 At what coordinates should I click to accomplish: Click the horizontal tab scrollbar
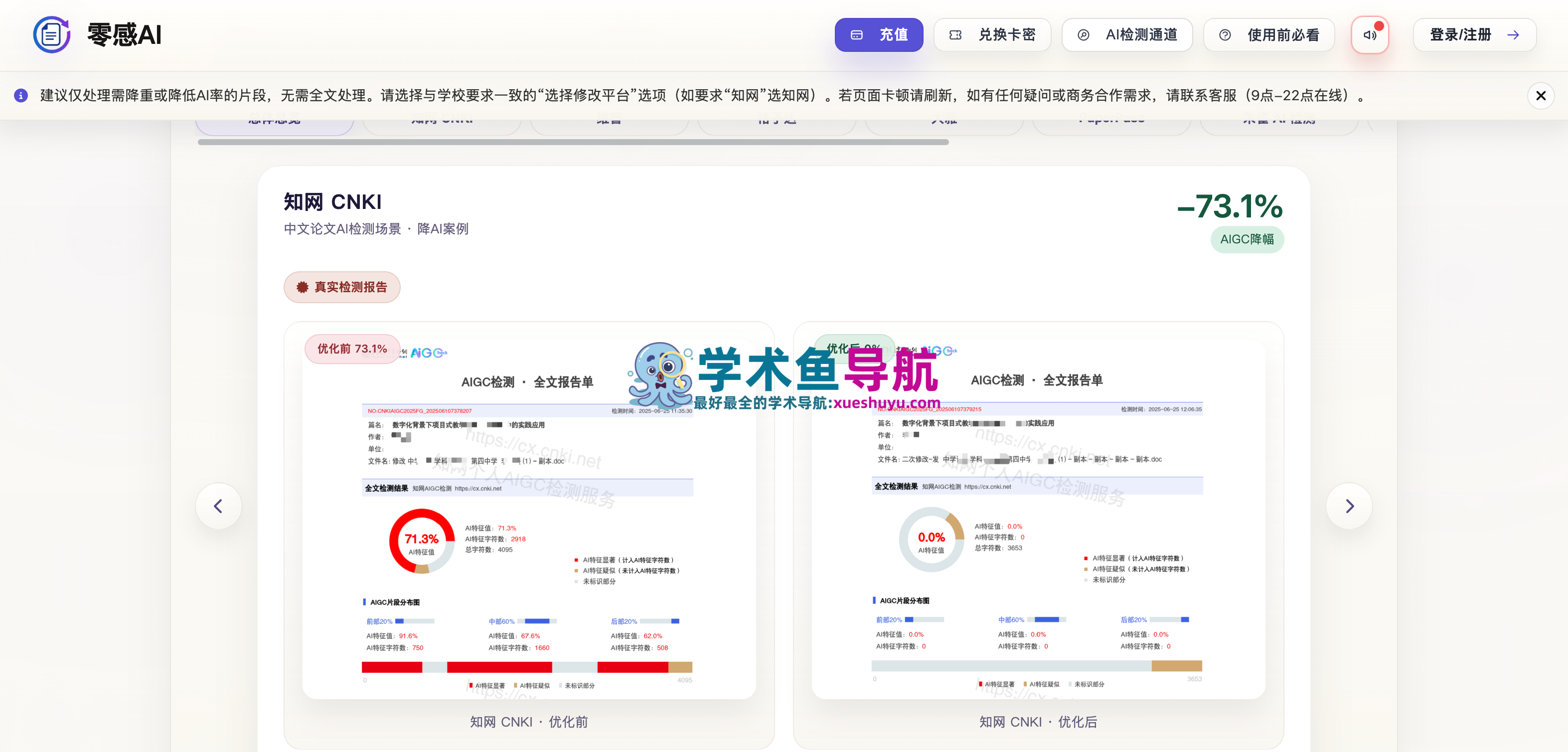[573, 142]
